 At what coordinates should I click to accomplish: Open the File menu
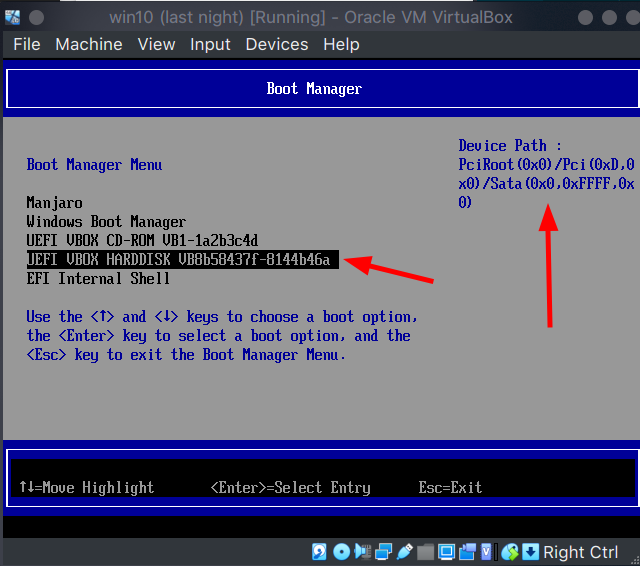27,44
